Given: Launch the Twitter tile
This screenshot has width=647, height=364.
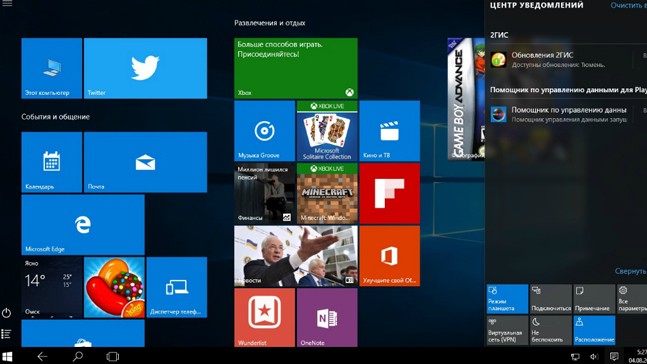Looking at the screenshot, I should tap(145, 68).
